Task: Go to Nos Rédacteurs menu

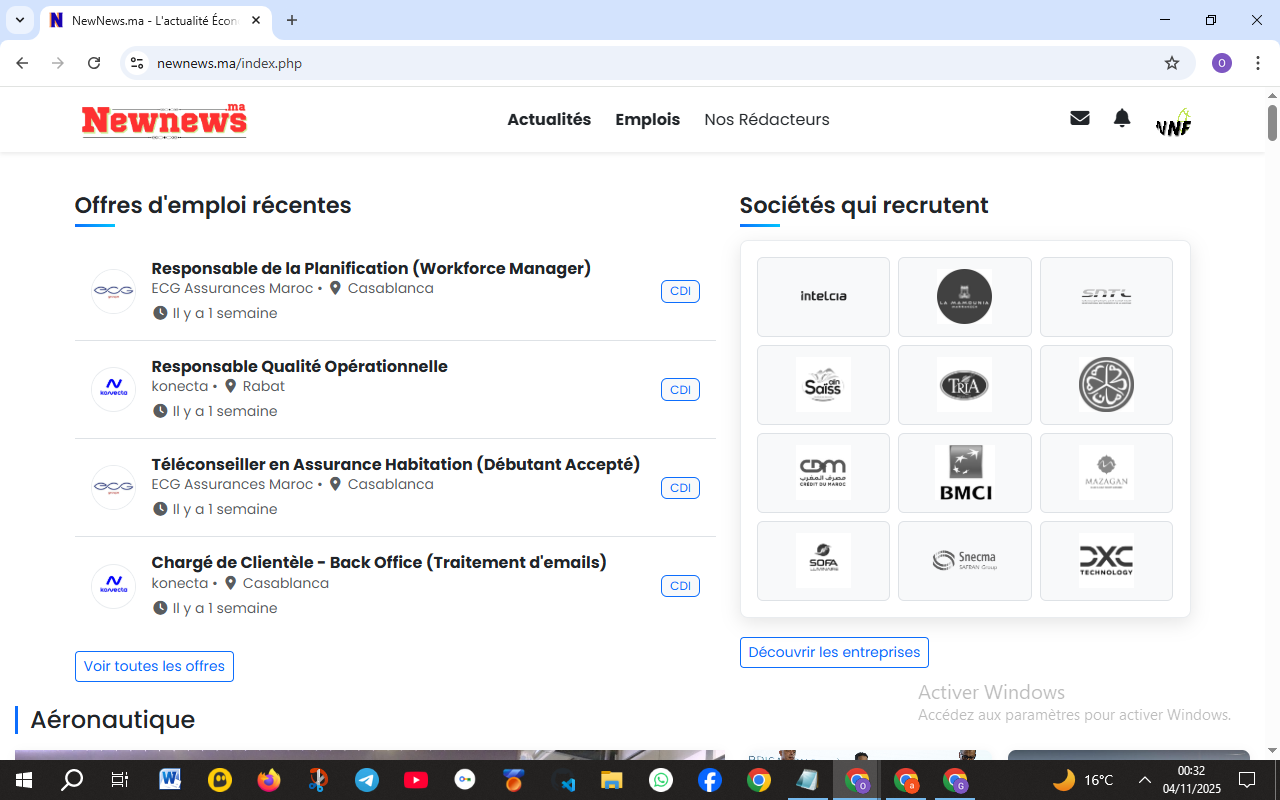Action: pyautogui.click(x=767, y=119)
